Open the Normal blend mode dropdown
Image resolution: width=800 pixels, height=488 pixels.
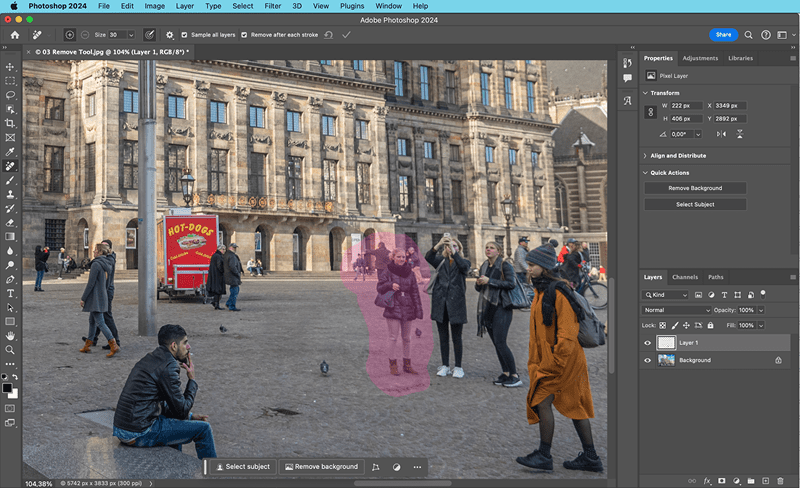(x=676, y=310)
